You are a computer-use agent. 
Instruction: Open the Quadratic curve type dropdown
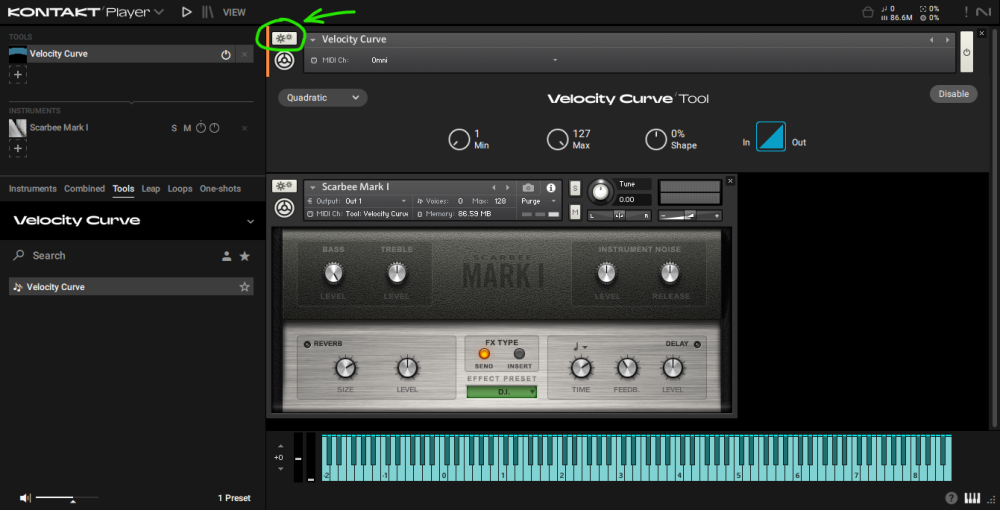323,98
